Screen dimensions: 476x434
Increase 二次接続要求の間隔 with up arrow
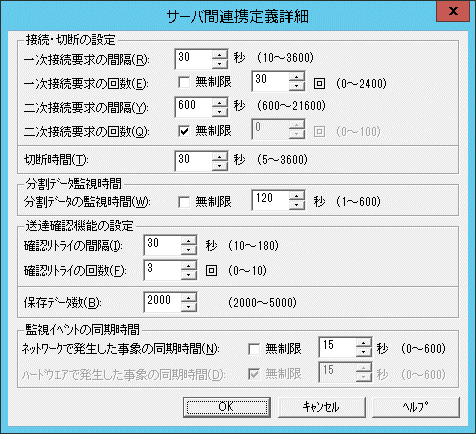point(220,103)
